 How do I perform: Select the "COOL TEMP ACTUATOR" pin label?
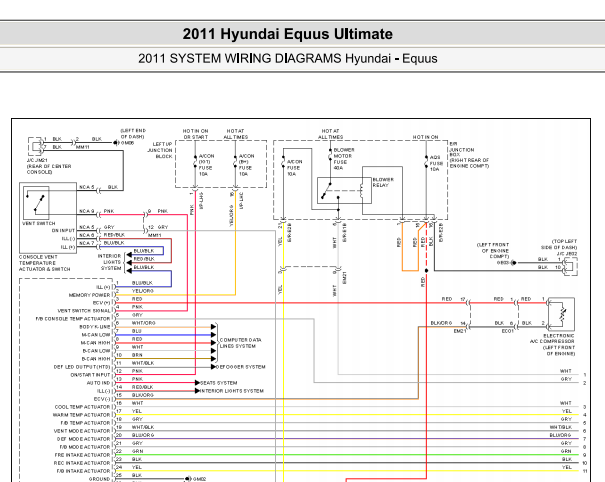click(x=82, y=407)
